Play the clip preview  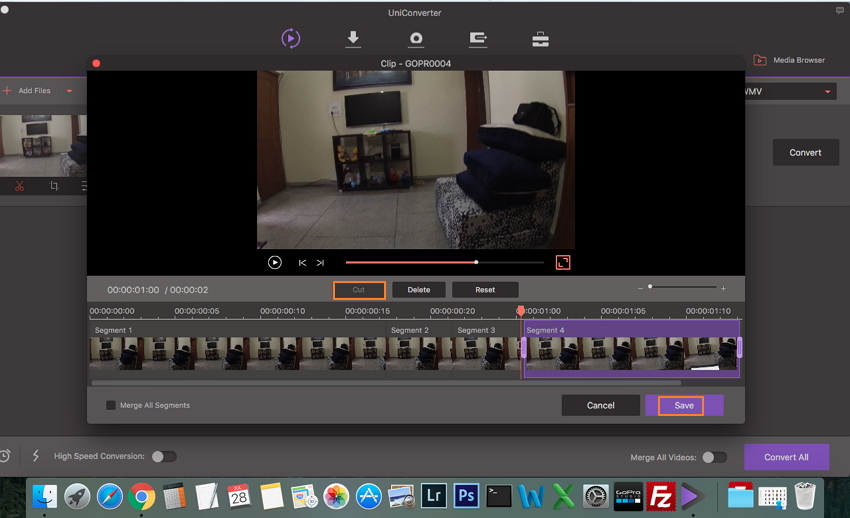coord(275,263)
